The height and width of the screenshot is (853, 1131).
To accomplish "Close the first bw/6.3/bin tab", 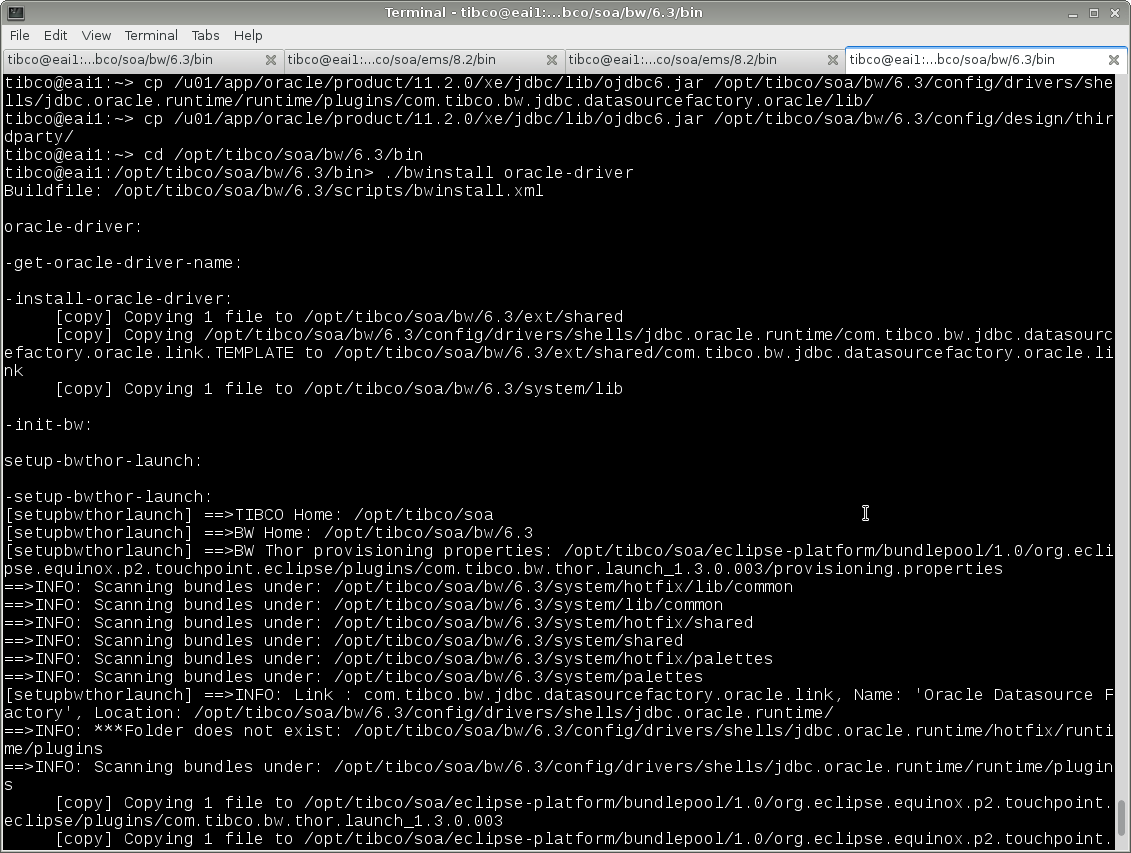I will click(271, 60).
